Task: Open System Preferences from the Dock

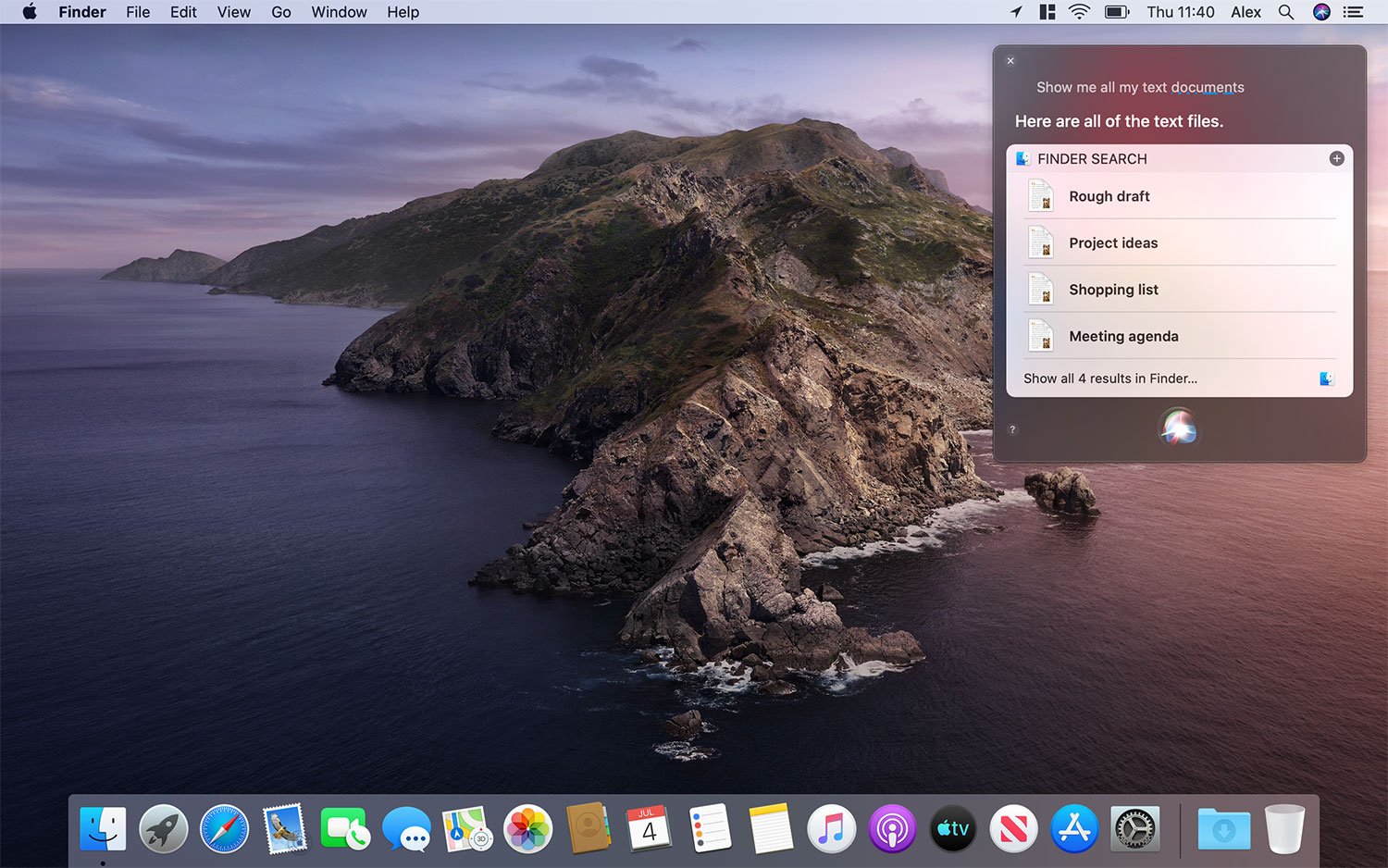Action: click(x=1134, y=828)
